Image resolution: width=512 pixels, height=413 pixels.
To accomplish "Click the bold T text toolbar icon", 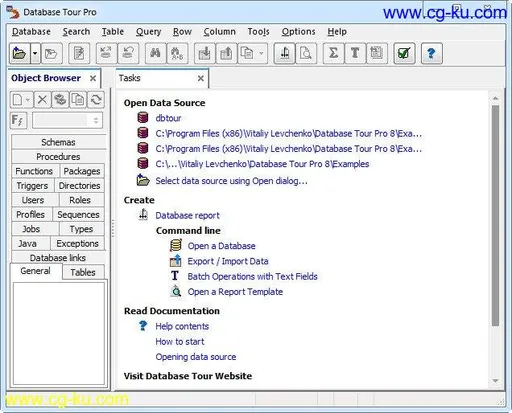I will (x=355, y=53).
